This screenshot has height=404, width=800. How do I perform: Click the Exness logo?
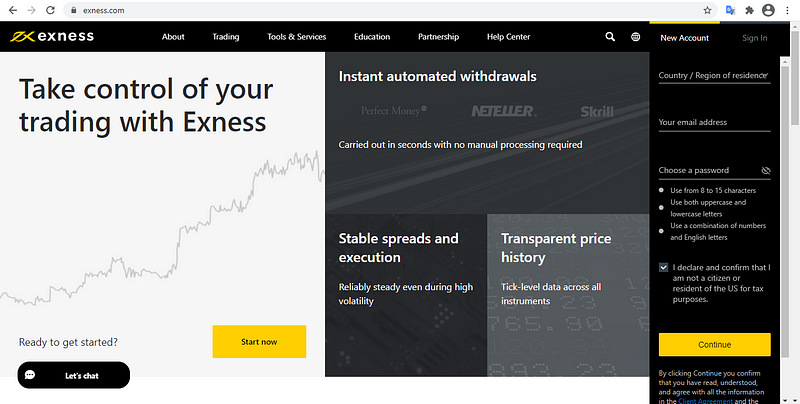pyautogui.click(x=52, y=36)
